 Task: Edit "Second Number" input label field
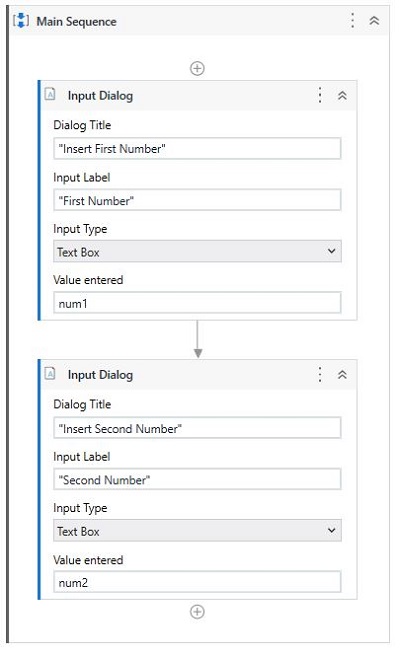[197, 480]
